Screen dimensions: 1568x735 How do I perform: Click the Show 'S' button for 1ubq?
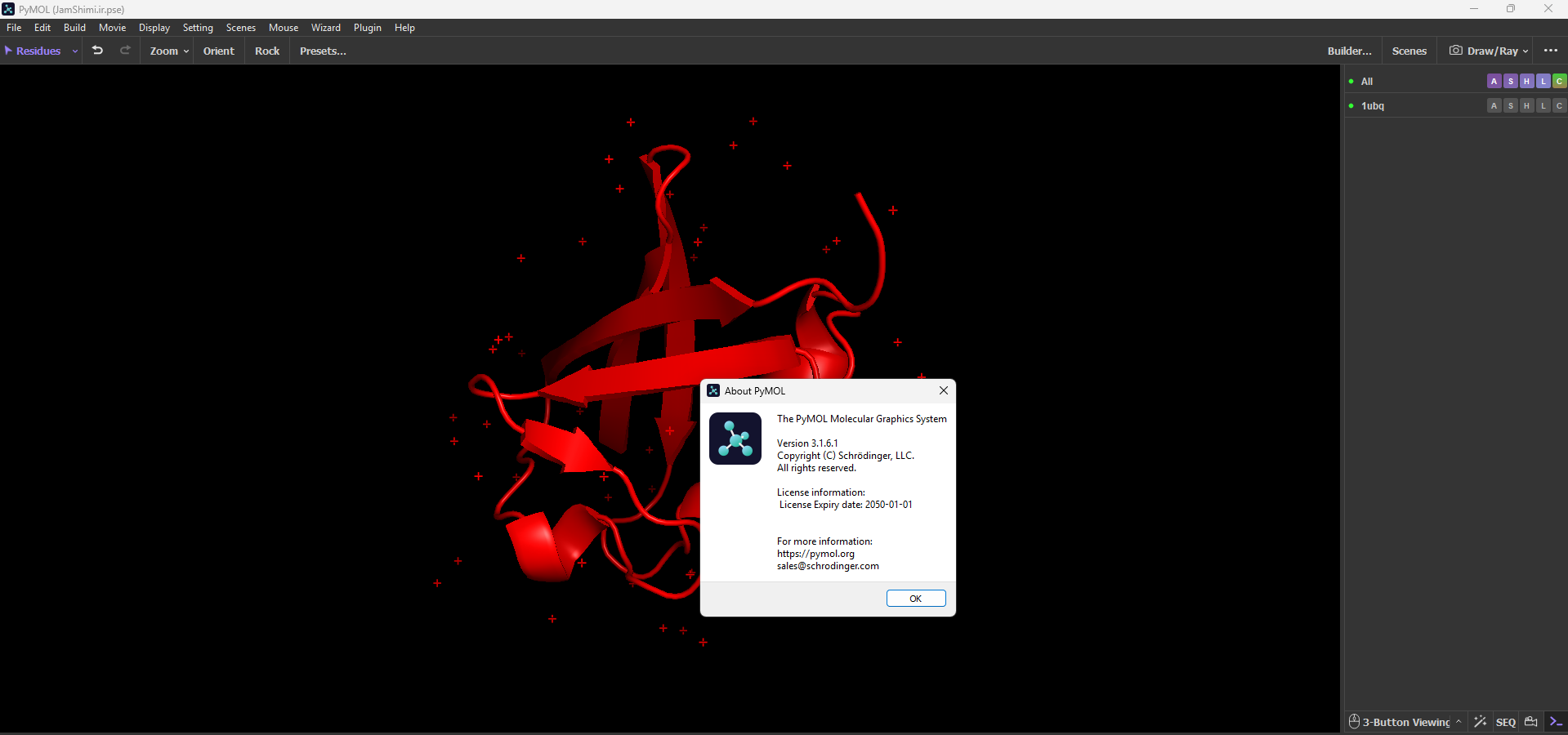(1511, 105)
